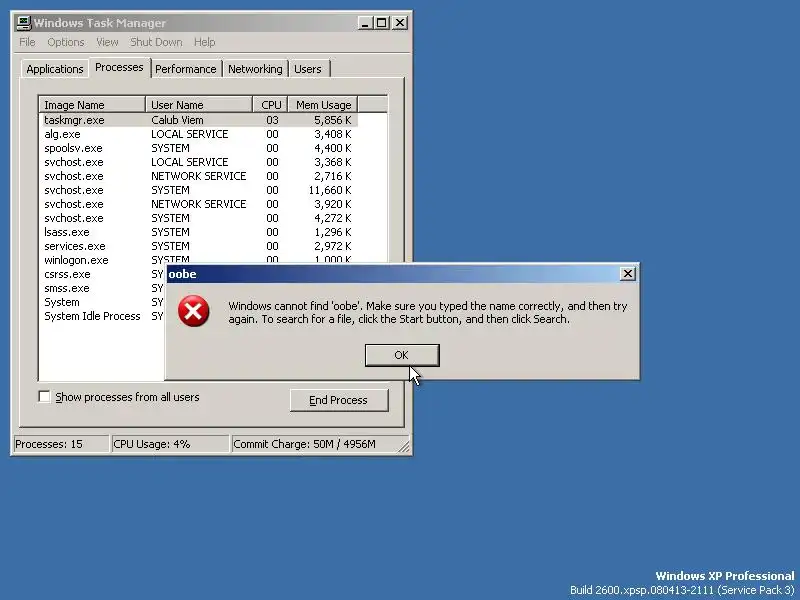This screenshot has height=600, width=800.
Task: Switch to the Applications tab
Action: pyautogui.click(x=55, y=69)
